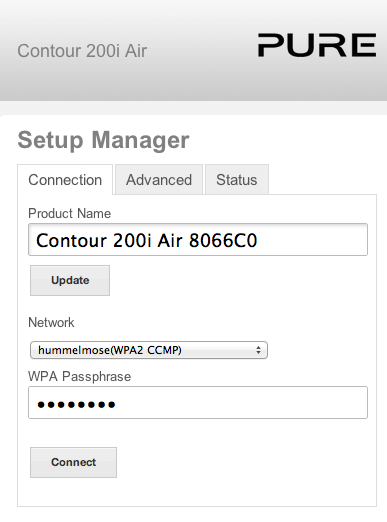Click the Connect button
The height and width of the screenshot is (522, 387).
tap(73, 462)
